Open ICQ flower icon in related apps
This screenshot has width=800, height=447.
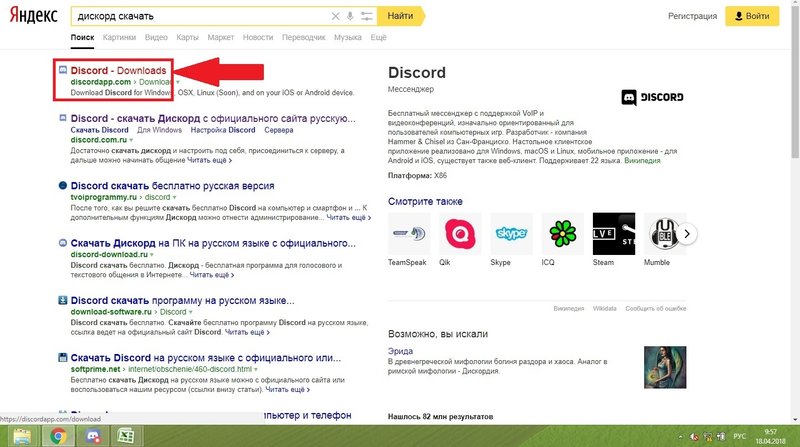click(x=562, y=234)
